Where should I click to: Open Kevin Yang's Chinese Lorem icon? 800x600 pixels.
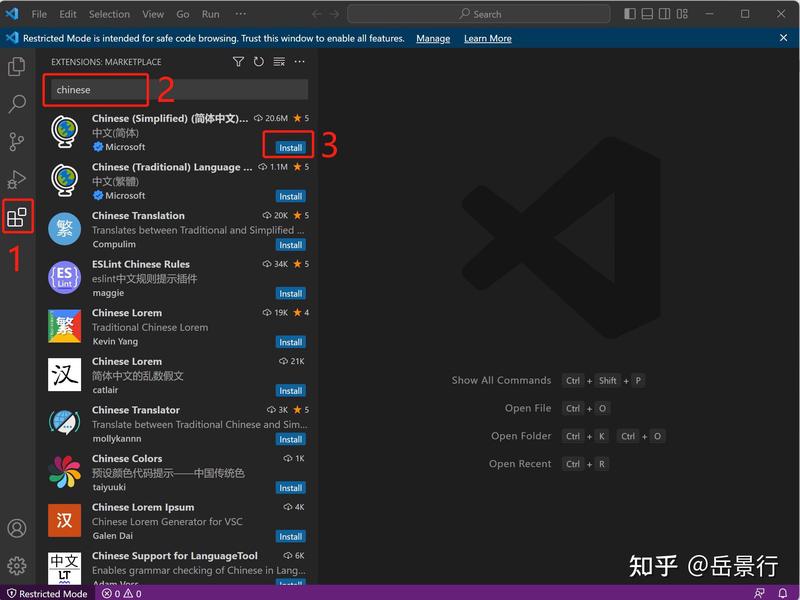pos(65,326)
